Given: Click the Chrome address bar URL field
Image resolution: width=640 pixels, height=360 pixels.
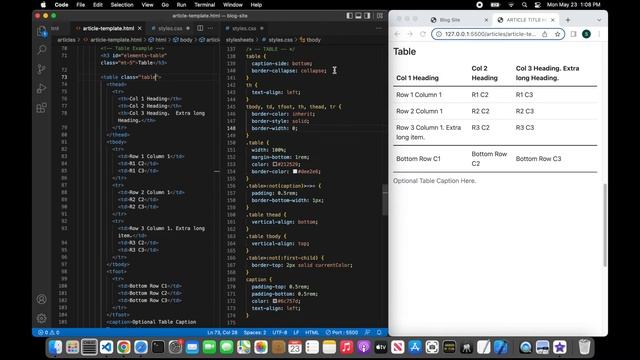Looking at the screenshot, I should click(490, 34).
